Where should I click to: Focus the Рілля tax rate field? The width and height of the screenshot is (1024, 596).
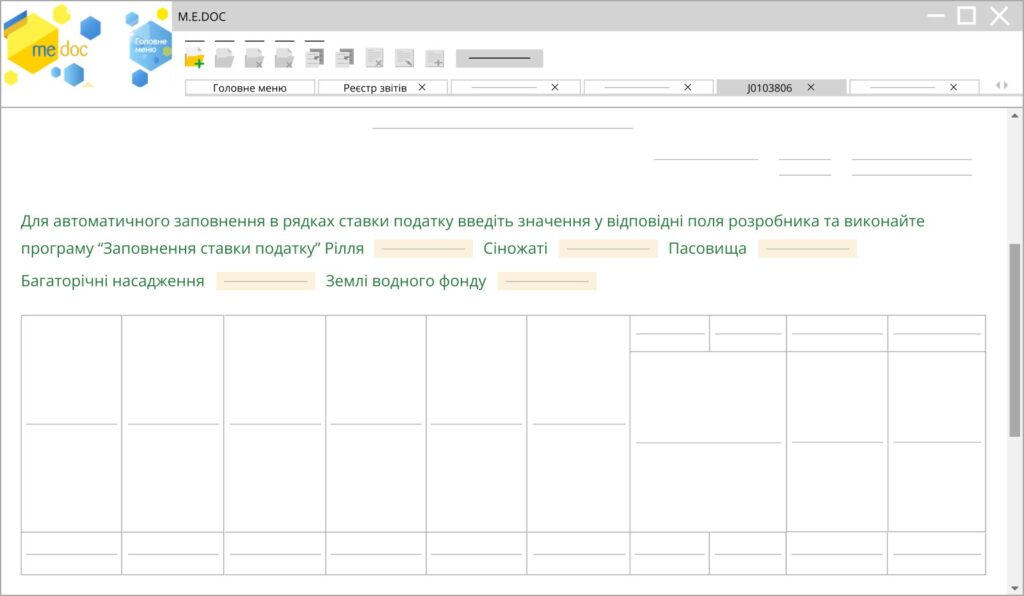423,249
